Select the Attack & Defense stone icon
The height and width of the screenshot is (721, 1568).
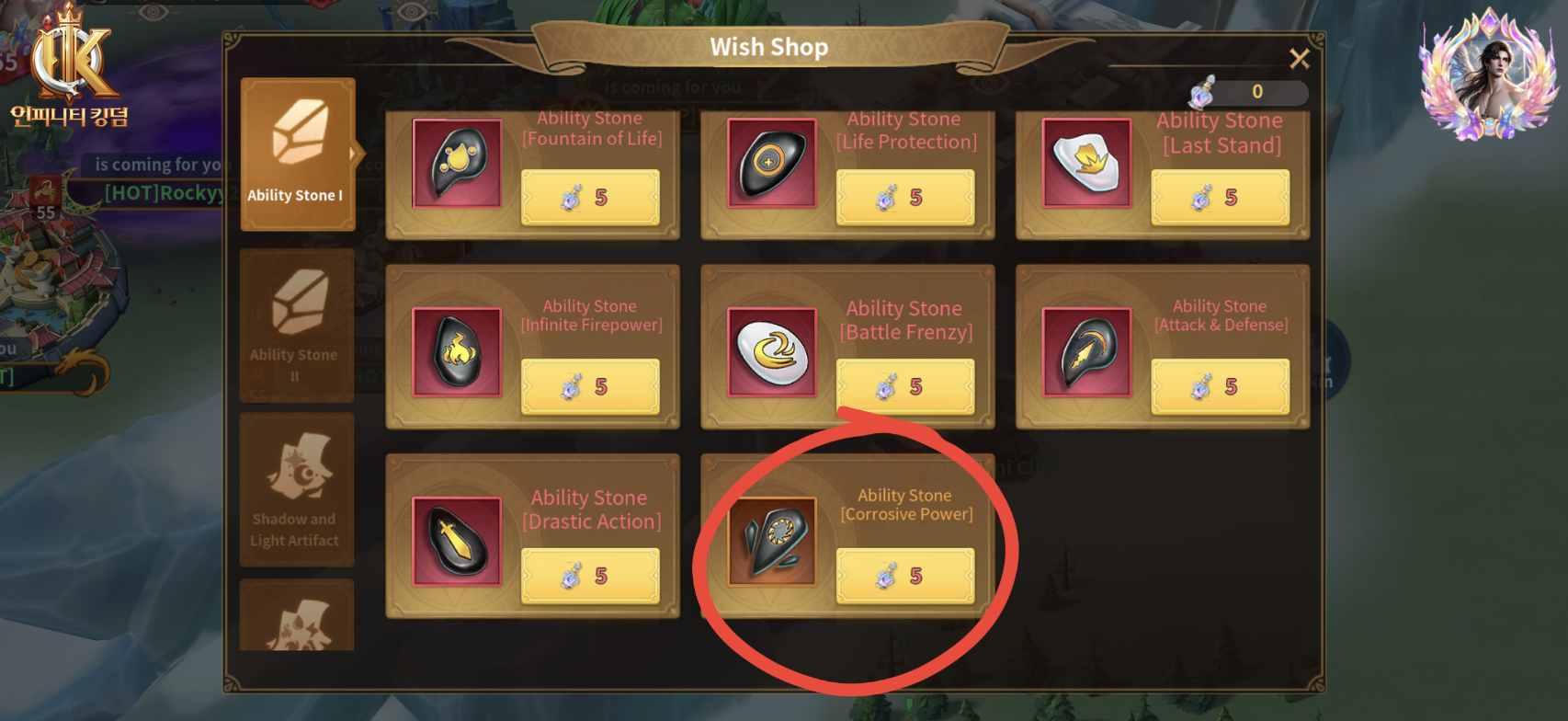click(1086, 353)
